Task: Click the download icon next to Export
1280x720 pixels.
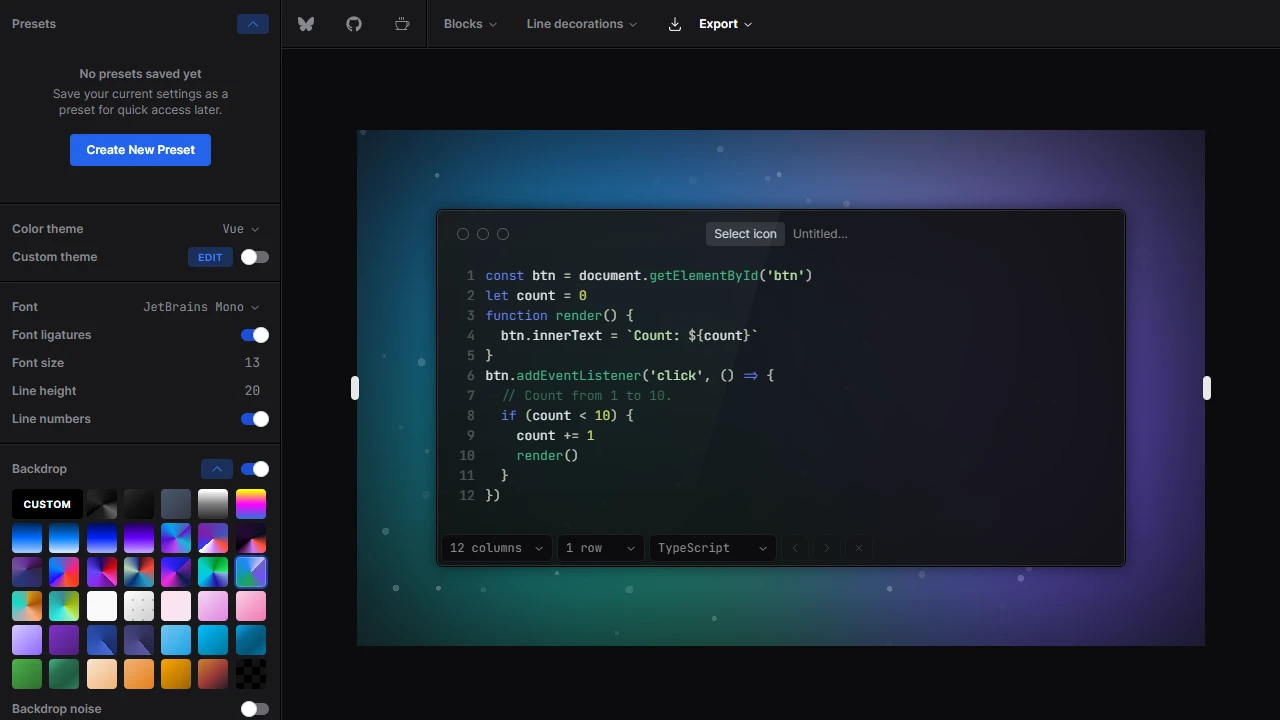Action: tap(675, 23)
